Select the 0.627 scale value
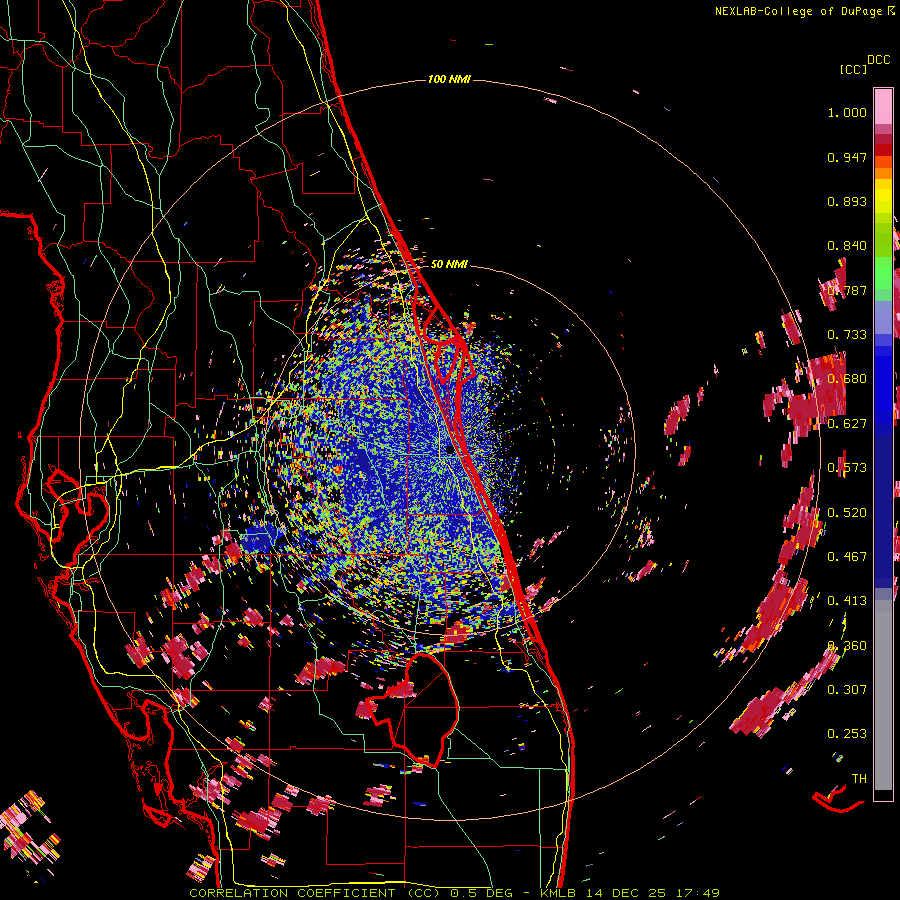The width and height of the screenshot is (900, 900). point(847,424)
